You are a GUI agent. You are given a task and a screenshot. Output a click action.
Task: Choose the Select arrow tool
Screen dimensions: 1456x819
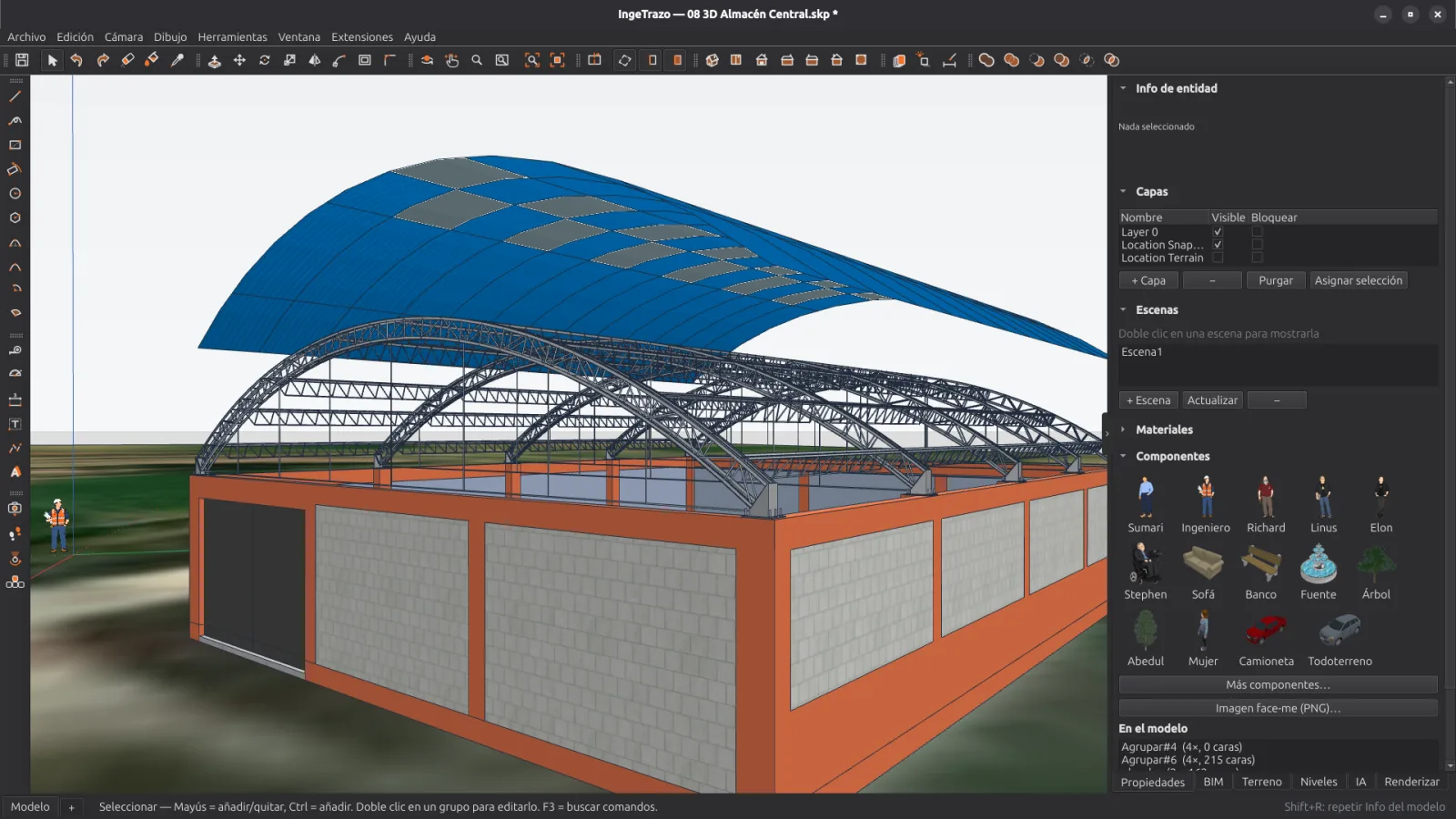52,60
